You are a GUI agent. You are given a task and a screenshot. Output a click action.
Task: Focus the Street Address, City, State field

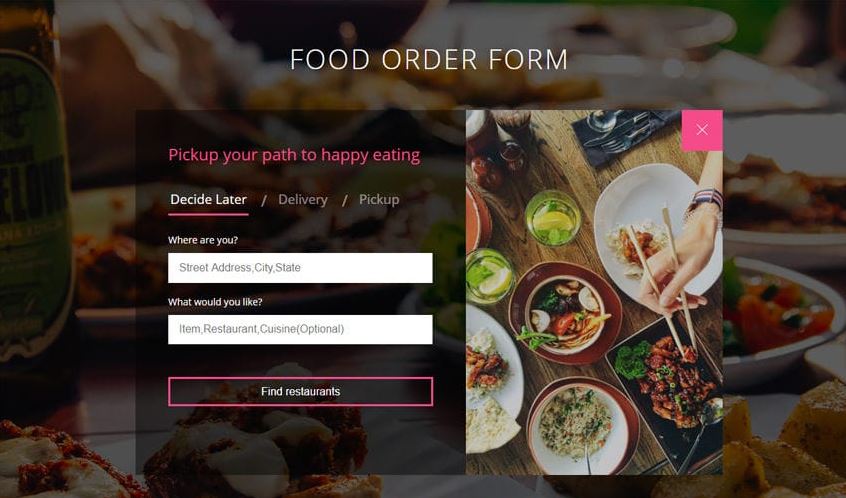[x=300, y=268]
